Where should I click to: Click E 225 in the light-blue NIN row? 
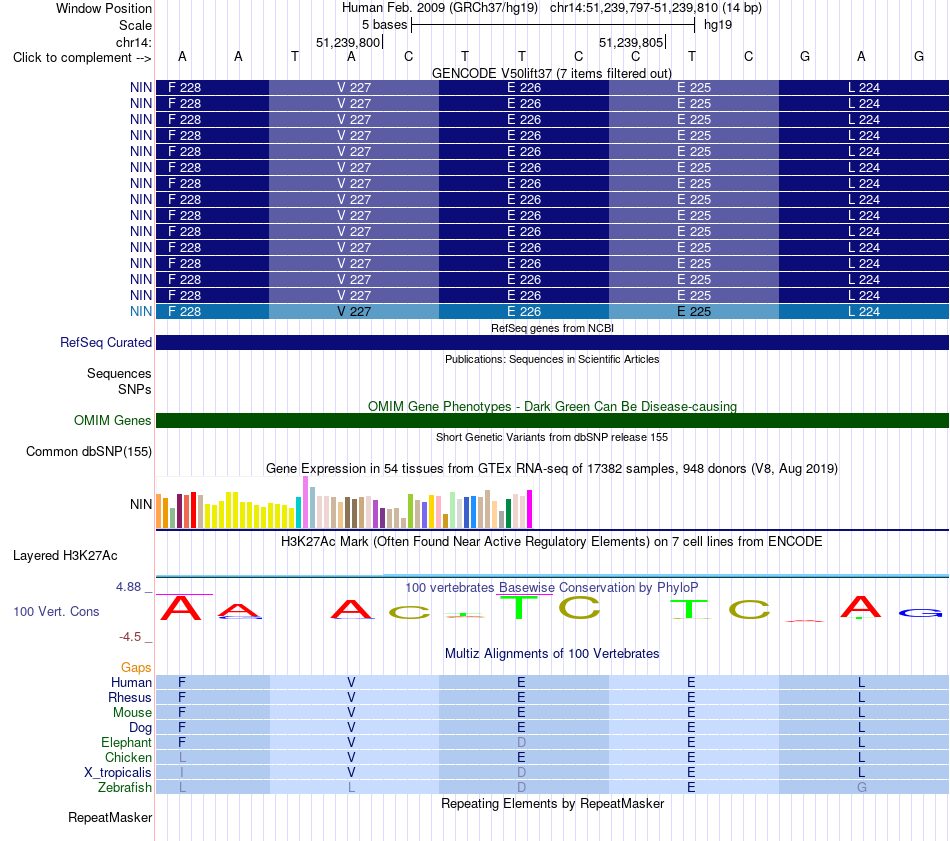coord(694,311)
